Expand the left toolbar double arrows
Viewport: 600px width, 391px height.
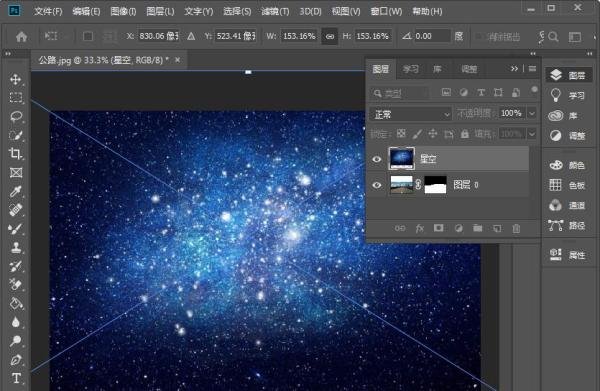click(x=8, y=54)
